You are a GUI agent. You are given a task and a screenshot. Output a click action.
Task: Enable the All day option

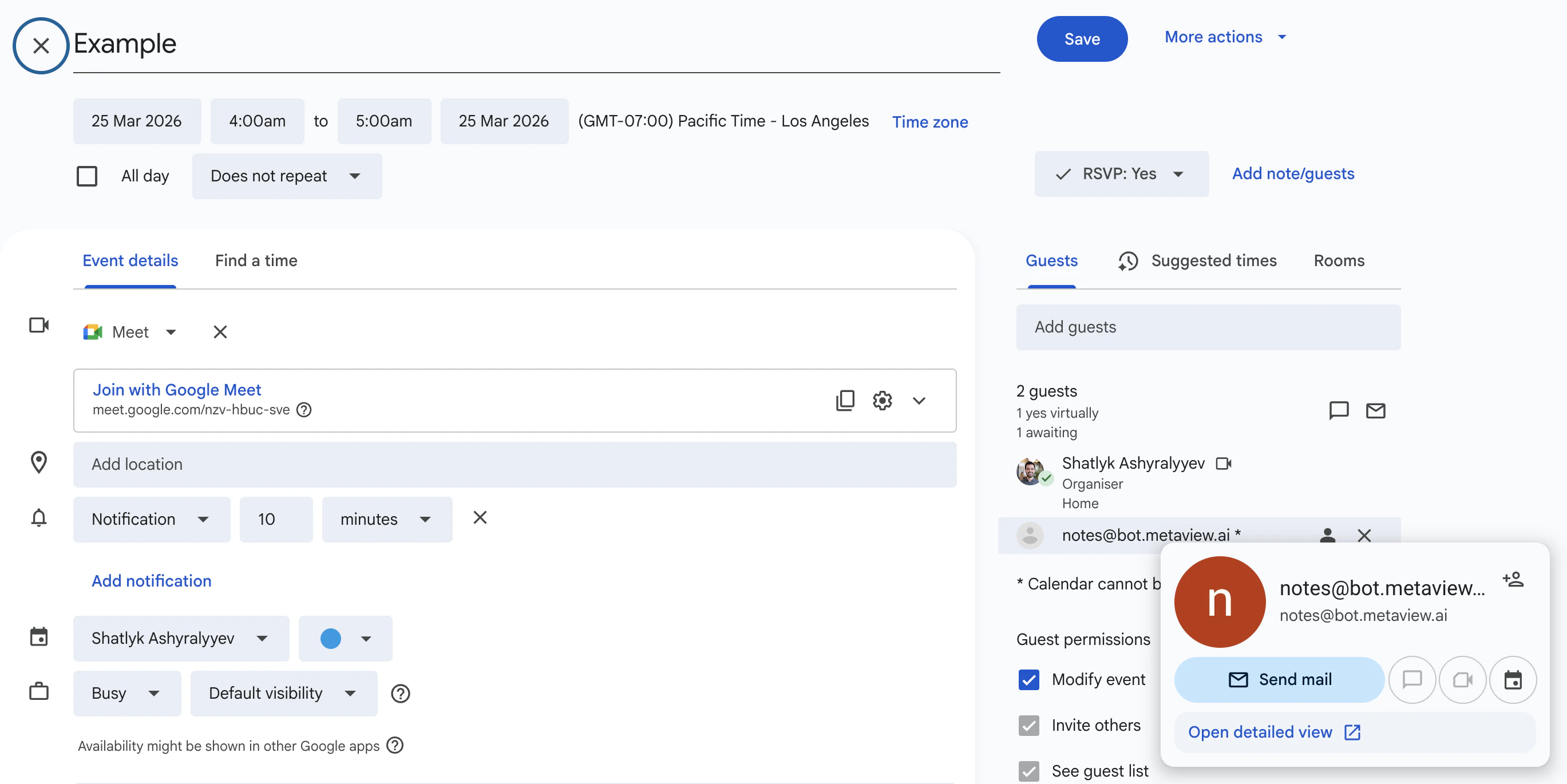tap(87, 176)
